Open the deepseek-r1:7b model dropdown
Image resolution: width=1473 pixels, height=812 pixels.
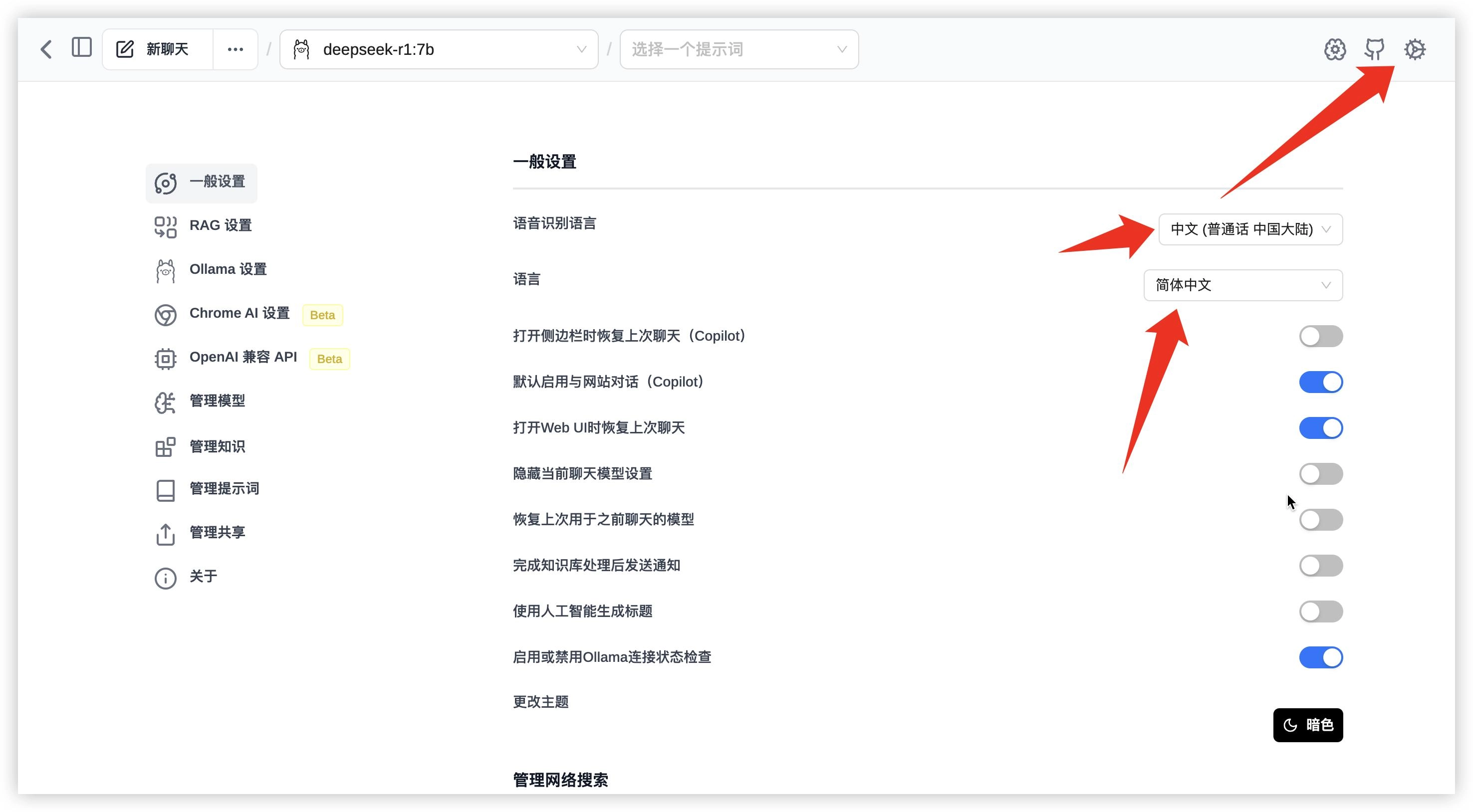click(x=439, y=49)
